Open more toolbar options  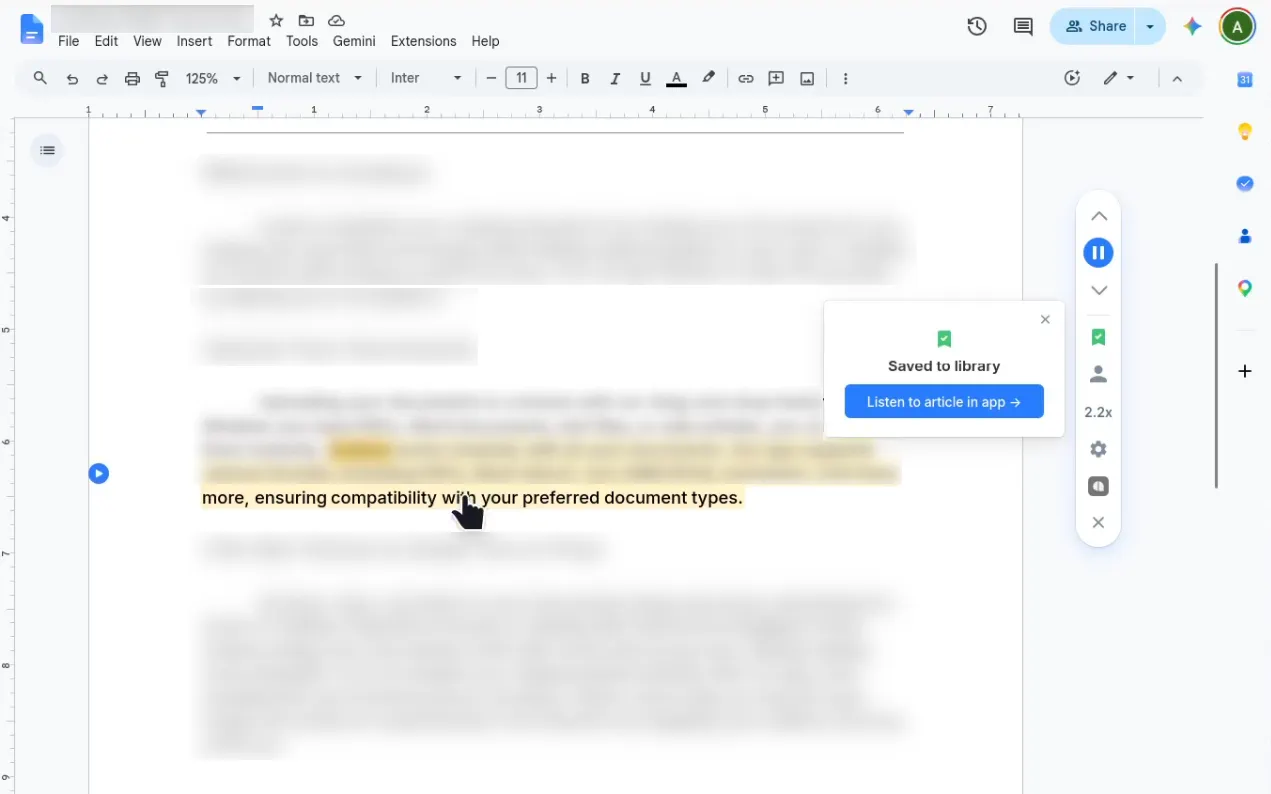(x=845, y=78)
